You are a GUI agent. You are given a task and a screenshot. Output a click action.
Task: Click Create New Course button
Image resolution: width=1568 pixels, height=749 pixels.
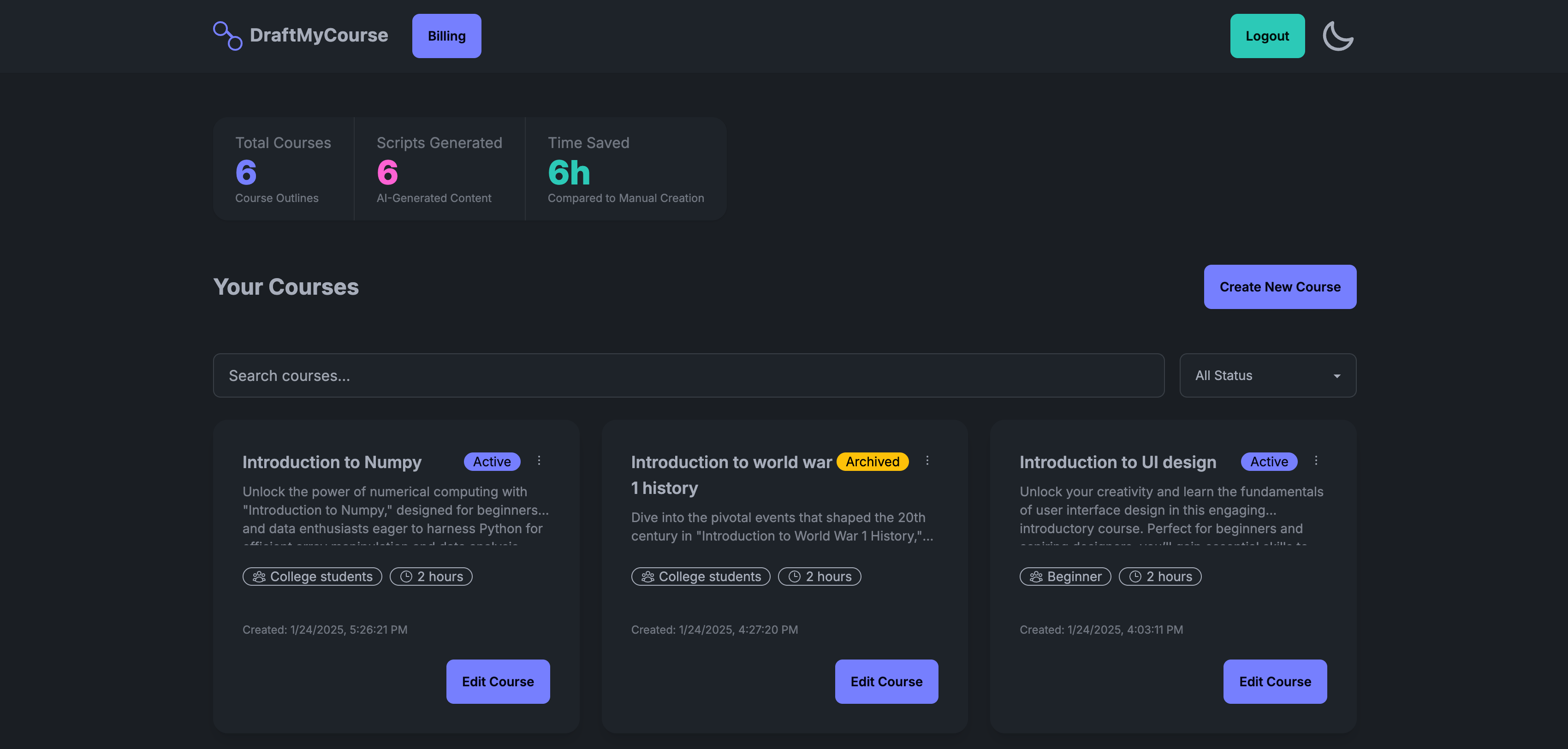[x=1279, y=287]
